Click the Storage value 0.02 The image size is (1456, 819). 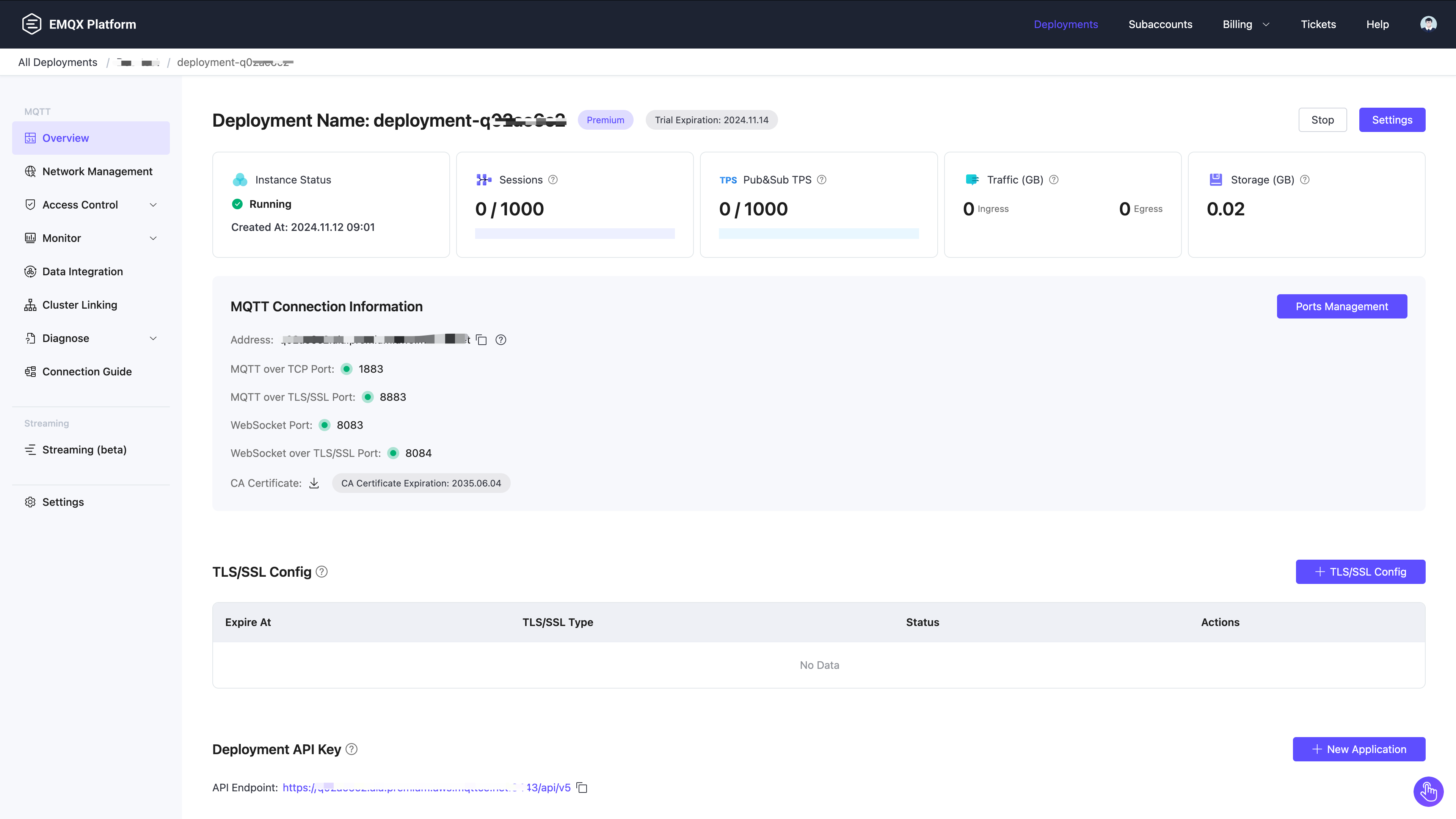[x=1225, y=209]
